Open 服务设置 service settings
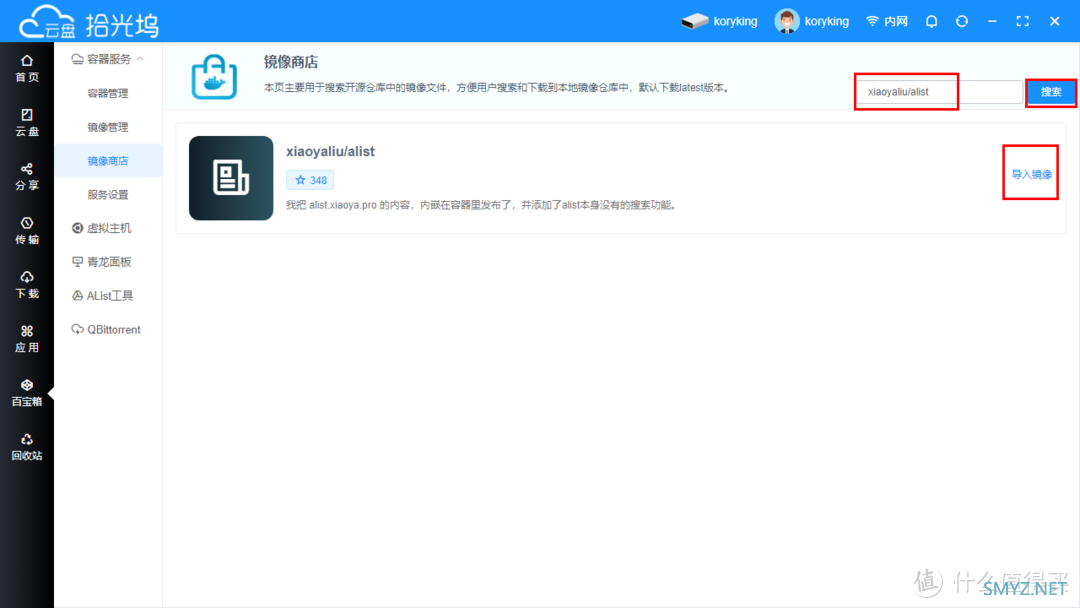1080x608 pixels. (x=108, y=194)
